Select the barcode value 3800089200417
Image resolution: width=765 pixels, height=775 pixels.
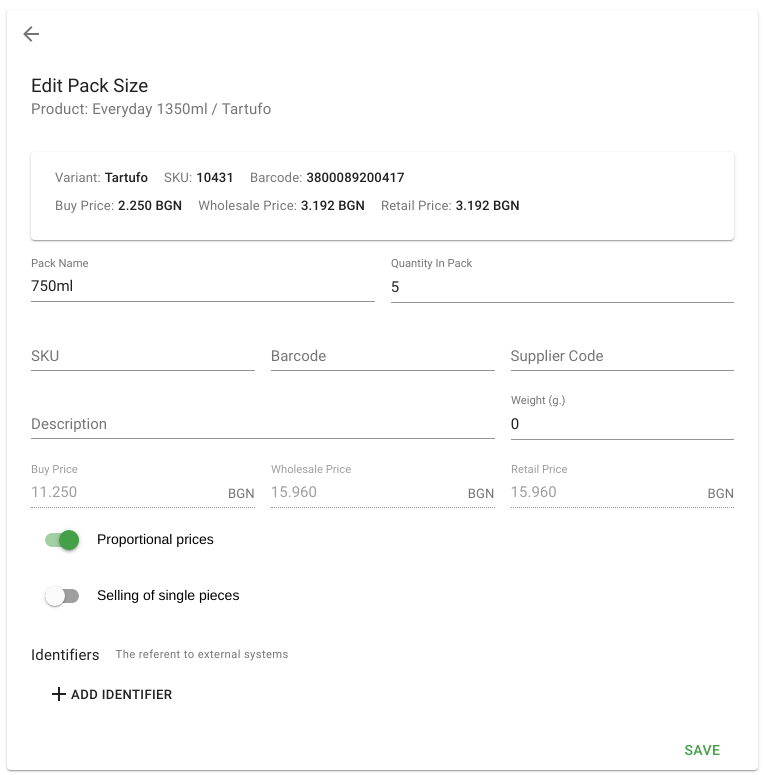[355, 177]
